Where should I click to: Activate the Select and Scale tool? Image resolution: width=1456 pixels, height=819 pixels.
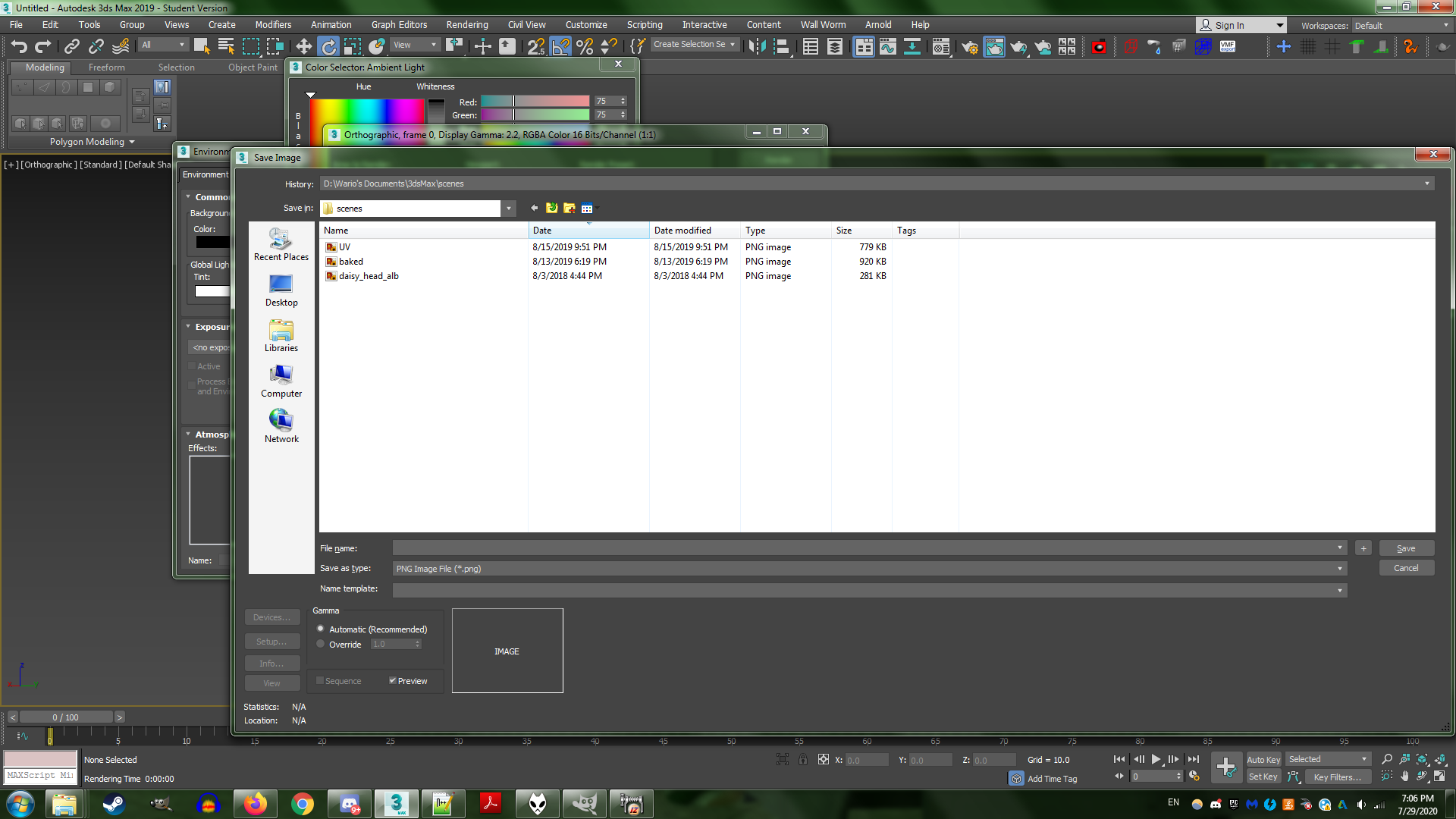coord(353,46)
